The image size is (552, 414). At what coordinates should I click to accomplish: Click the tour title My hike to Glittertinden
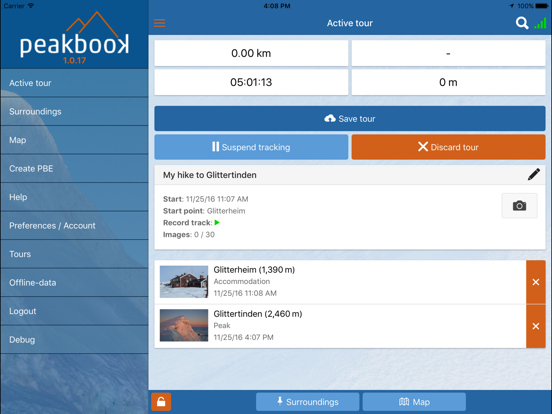click(209, 175)
